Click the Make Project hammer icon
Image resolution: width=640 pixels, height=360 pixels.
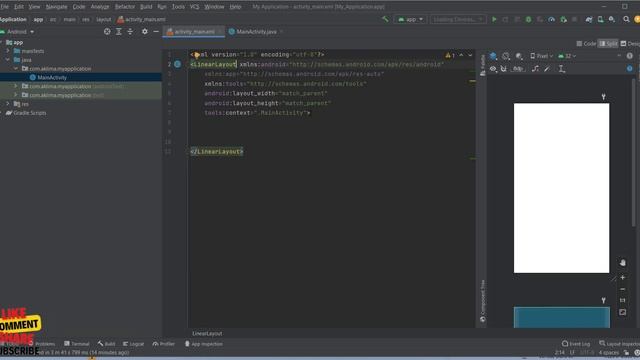(385, 19)
